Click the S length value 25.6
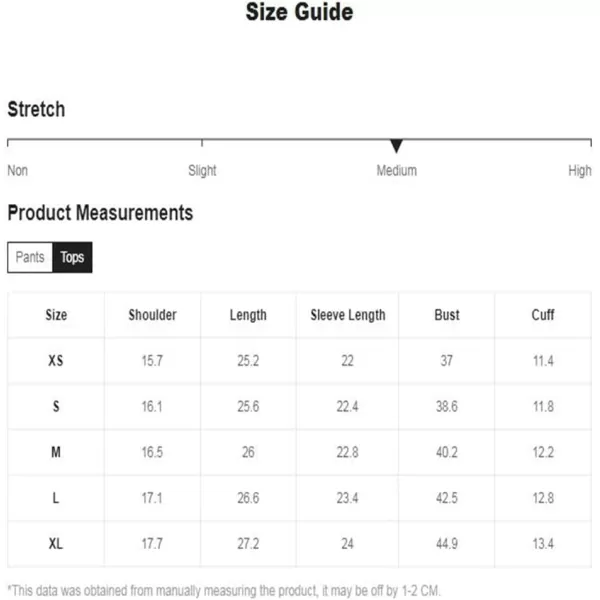This screenshot has width=600, height=600. (248, 406)
